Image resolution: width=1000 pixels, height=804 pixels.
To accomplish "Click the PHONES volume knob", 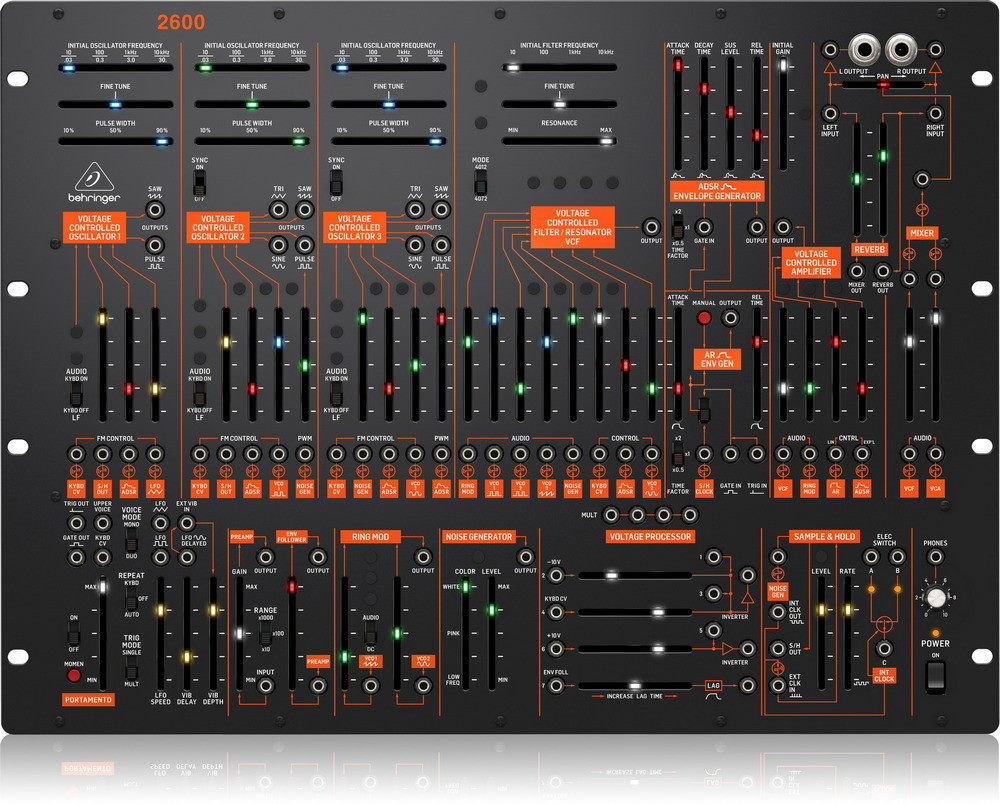I will coord(936,597).
